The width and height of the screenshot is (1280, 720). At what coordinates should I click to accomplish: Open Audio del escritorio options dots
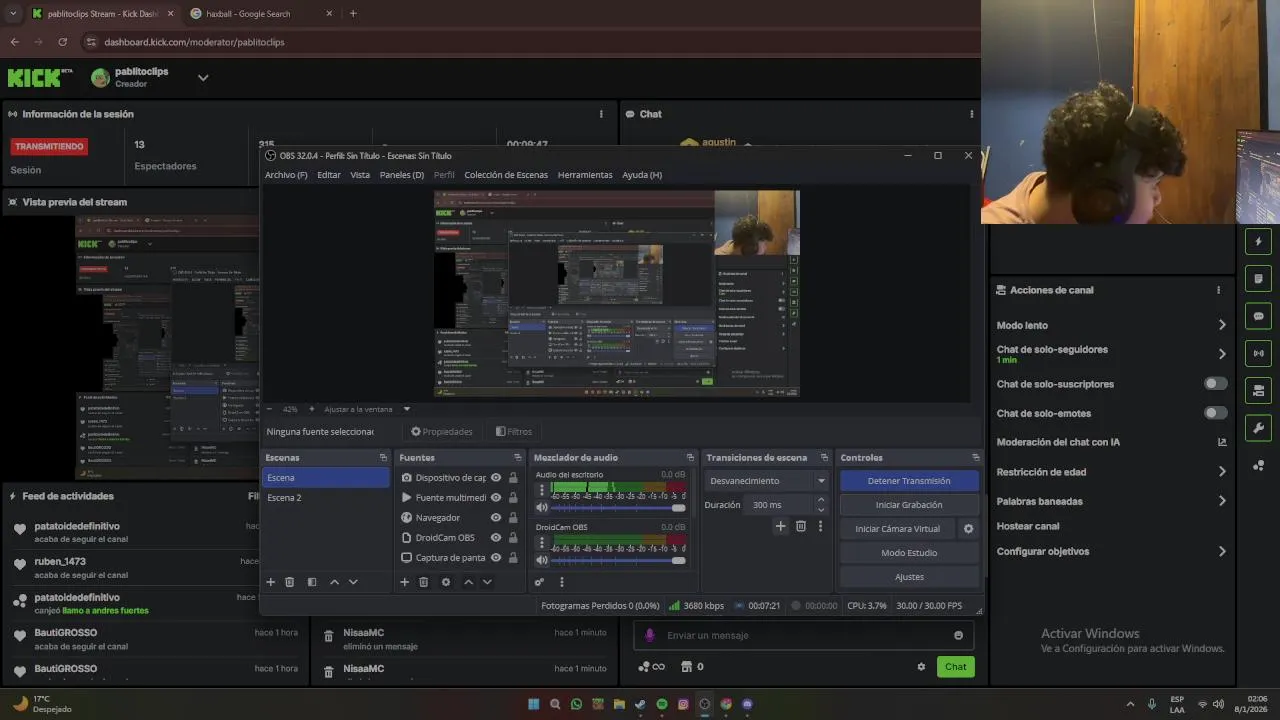click(542, 490)
